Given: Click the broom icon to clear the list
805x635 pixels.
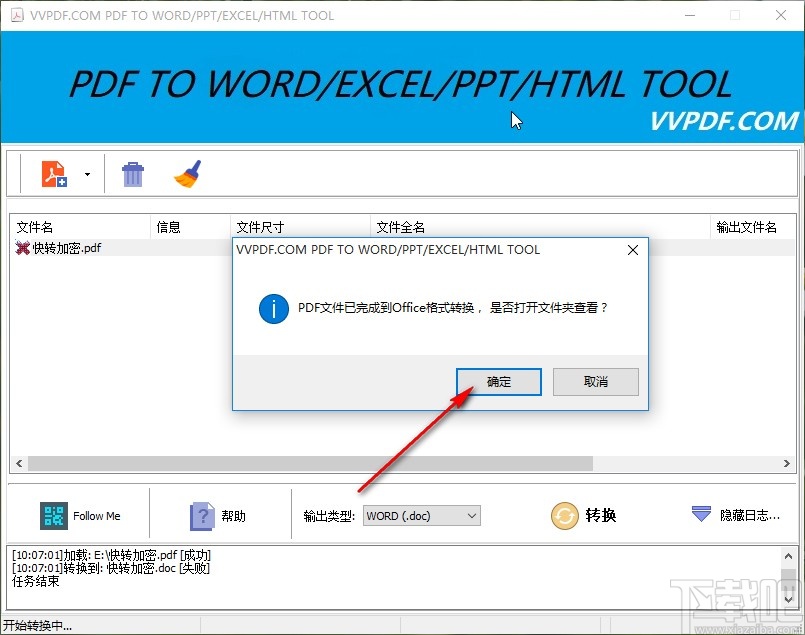Looking at the screenshot, I should pos(187,172).
